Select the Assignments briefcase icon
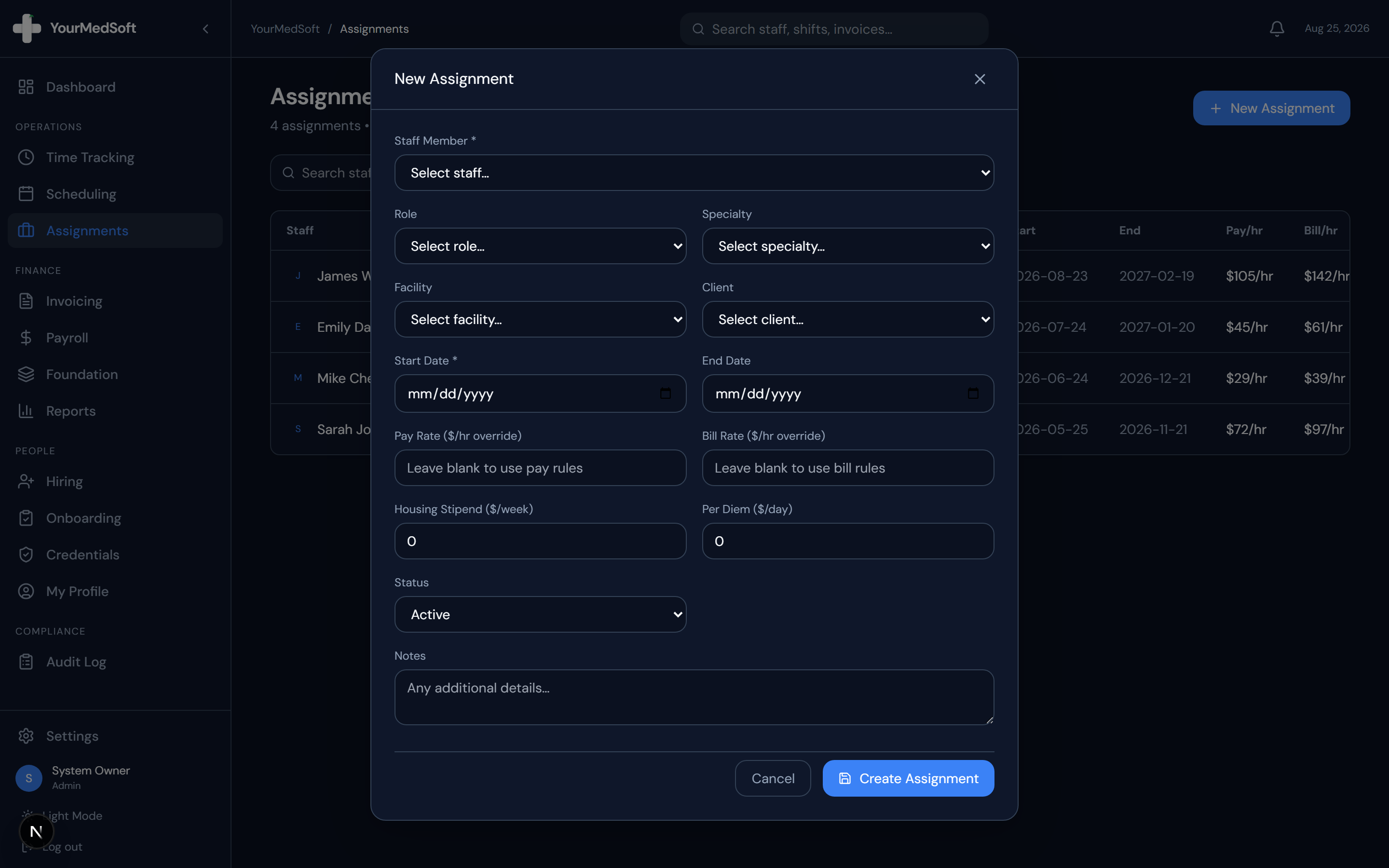The height and width of the screenshot is (868, 1389). point(26,231)
